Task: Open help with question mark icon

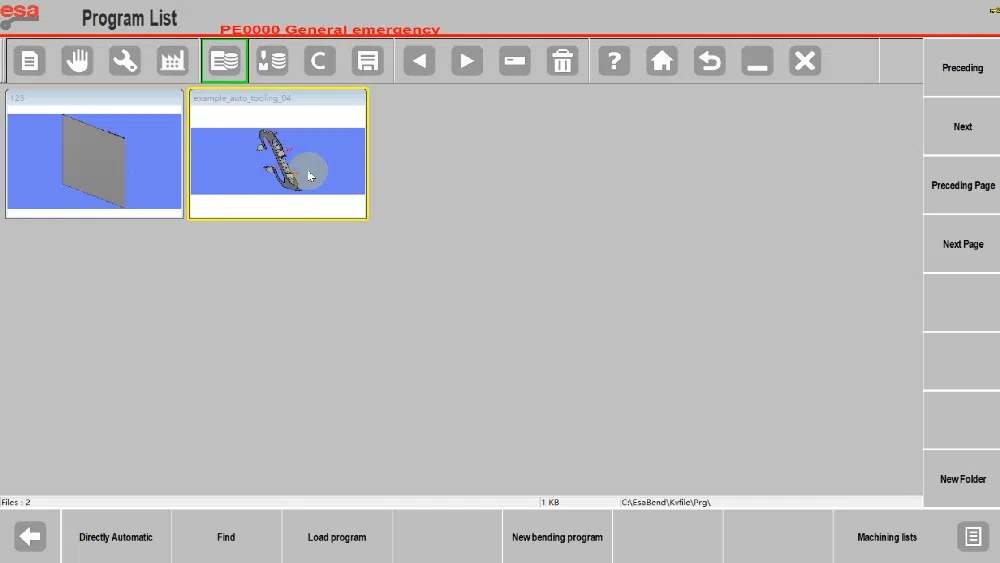Action: (614, 61)
